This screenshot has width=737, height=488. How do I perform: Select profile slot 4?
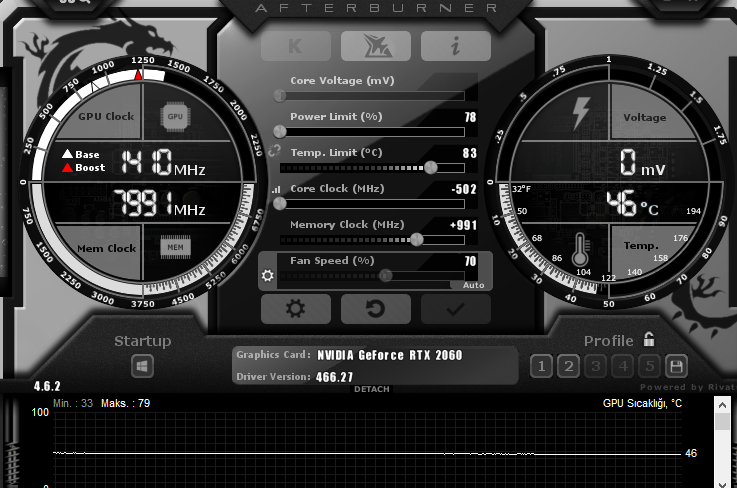(x=623, y=366)
